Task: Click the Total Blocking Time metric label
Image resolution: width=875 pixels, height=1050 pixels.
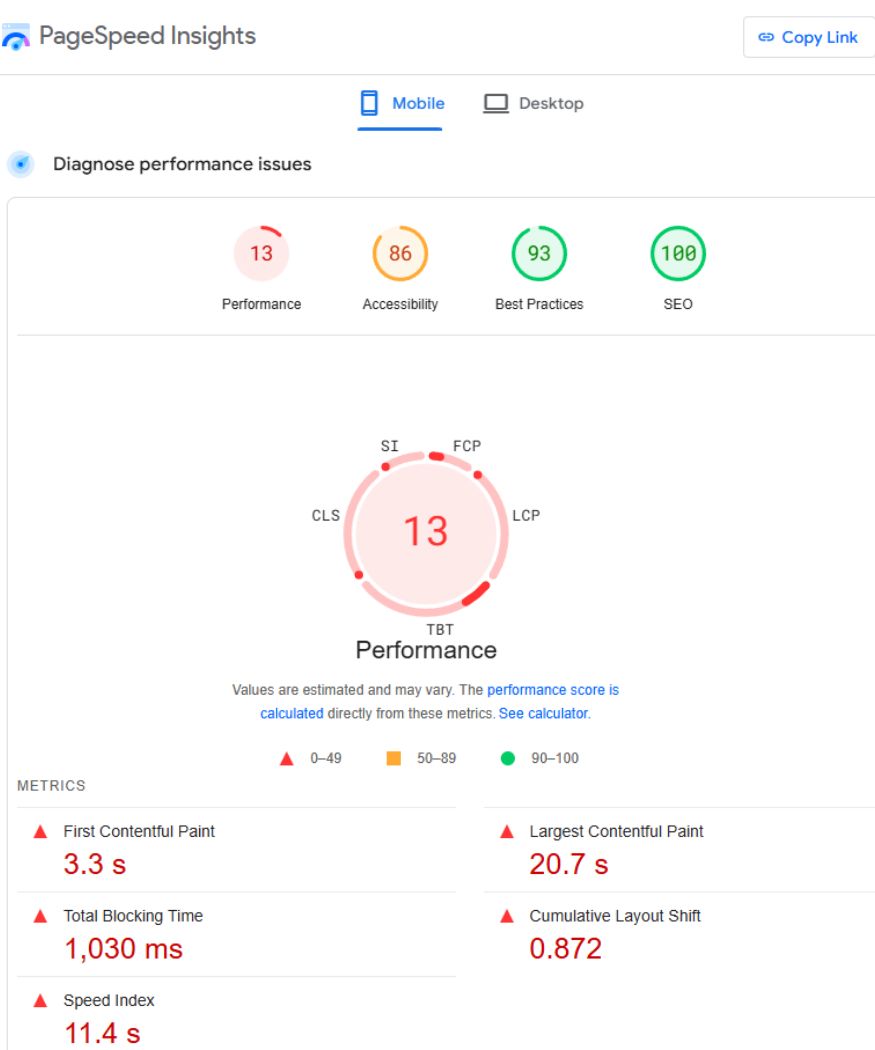Action: click(133, 915)
